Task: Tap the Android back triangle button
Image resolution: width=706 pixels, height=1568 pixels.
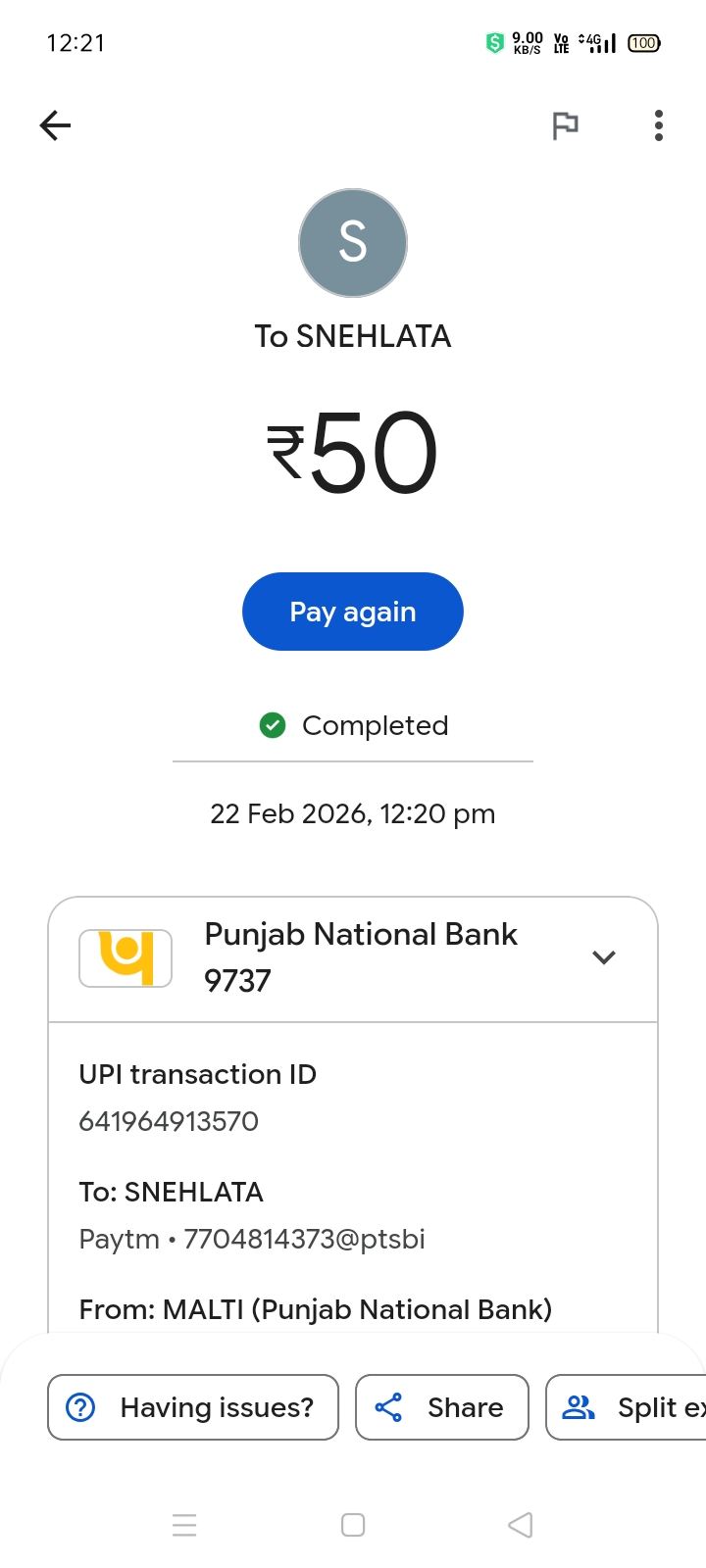Action: (x=521, y=1525)
